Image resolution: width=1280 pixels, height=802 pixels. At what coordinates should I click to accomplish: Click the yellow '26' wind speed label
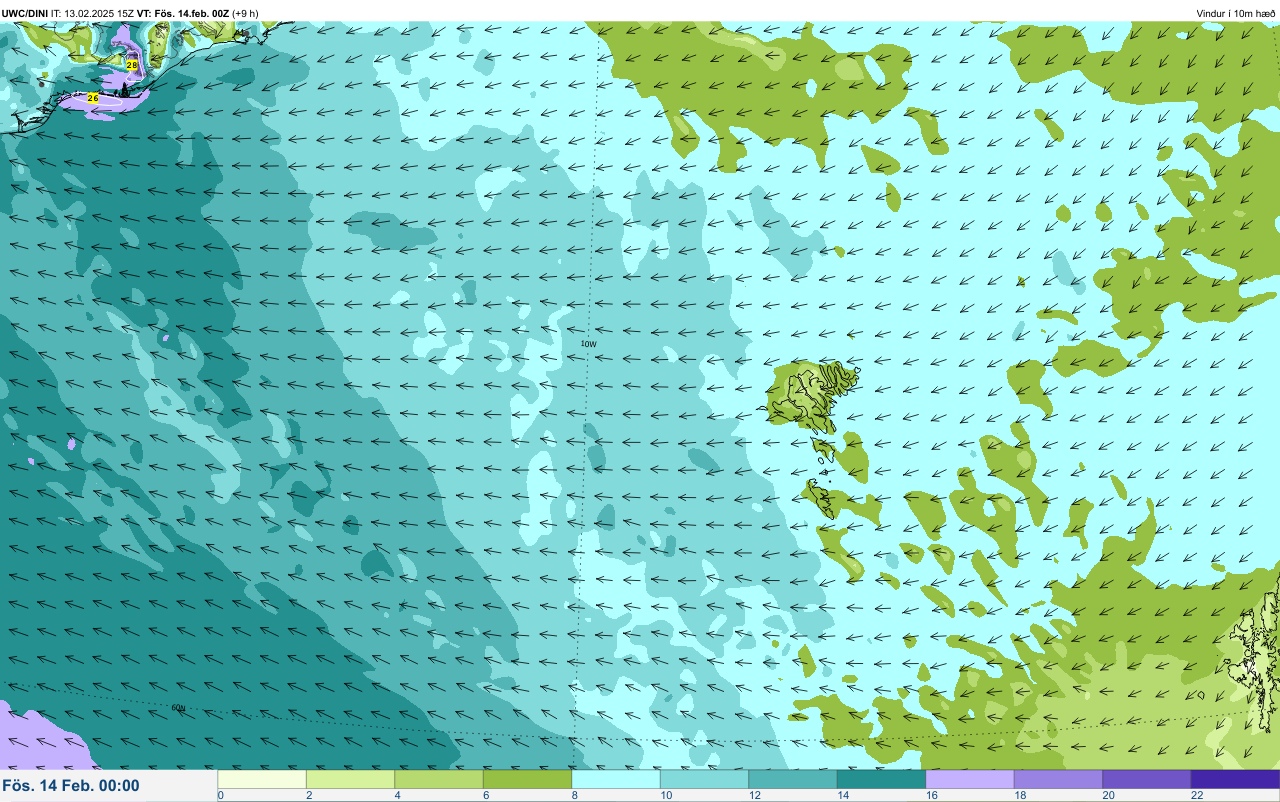point(93,98)
